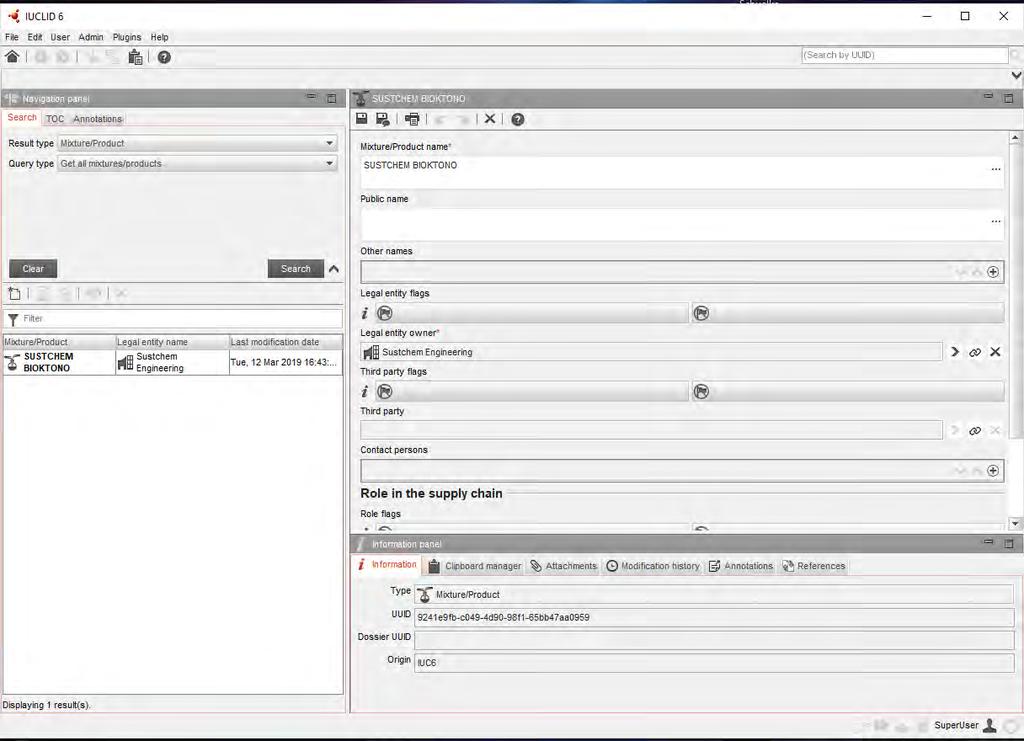Open the help icon in main toolbar

pyautogui.click(x=164, y=57)
